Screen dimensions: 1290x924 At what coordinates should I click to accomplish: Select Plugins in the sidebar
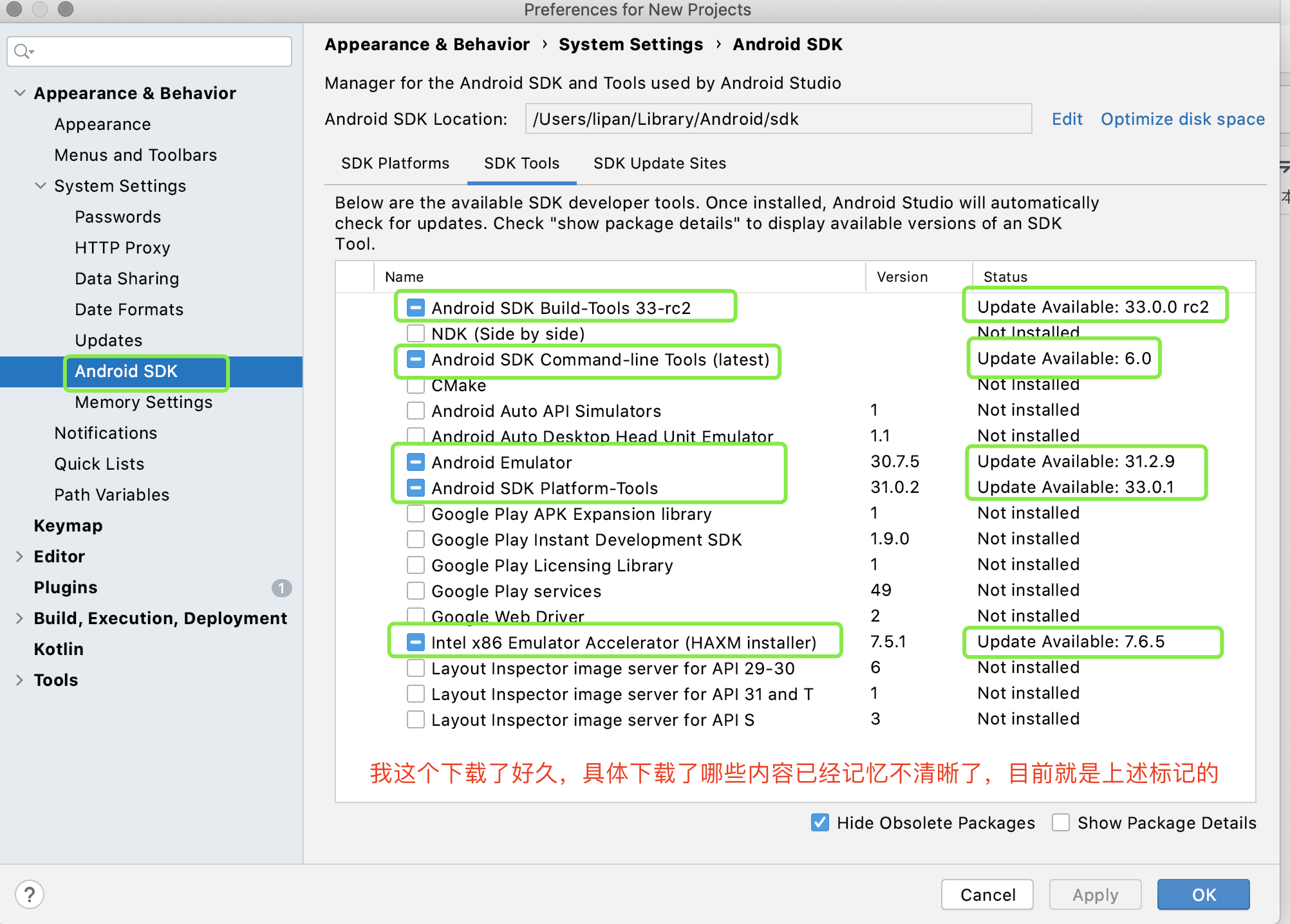point(66,587)
